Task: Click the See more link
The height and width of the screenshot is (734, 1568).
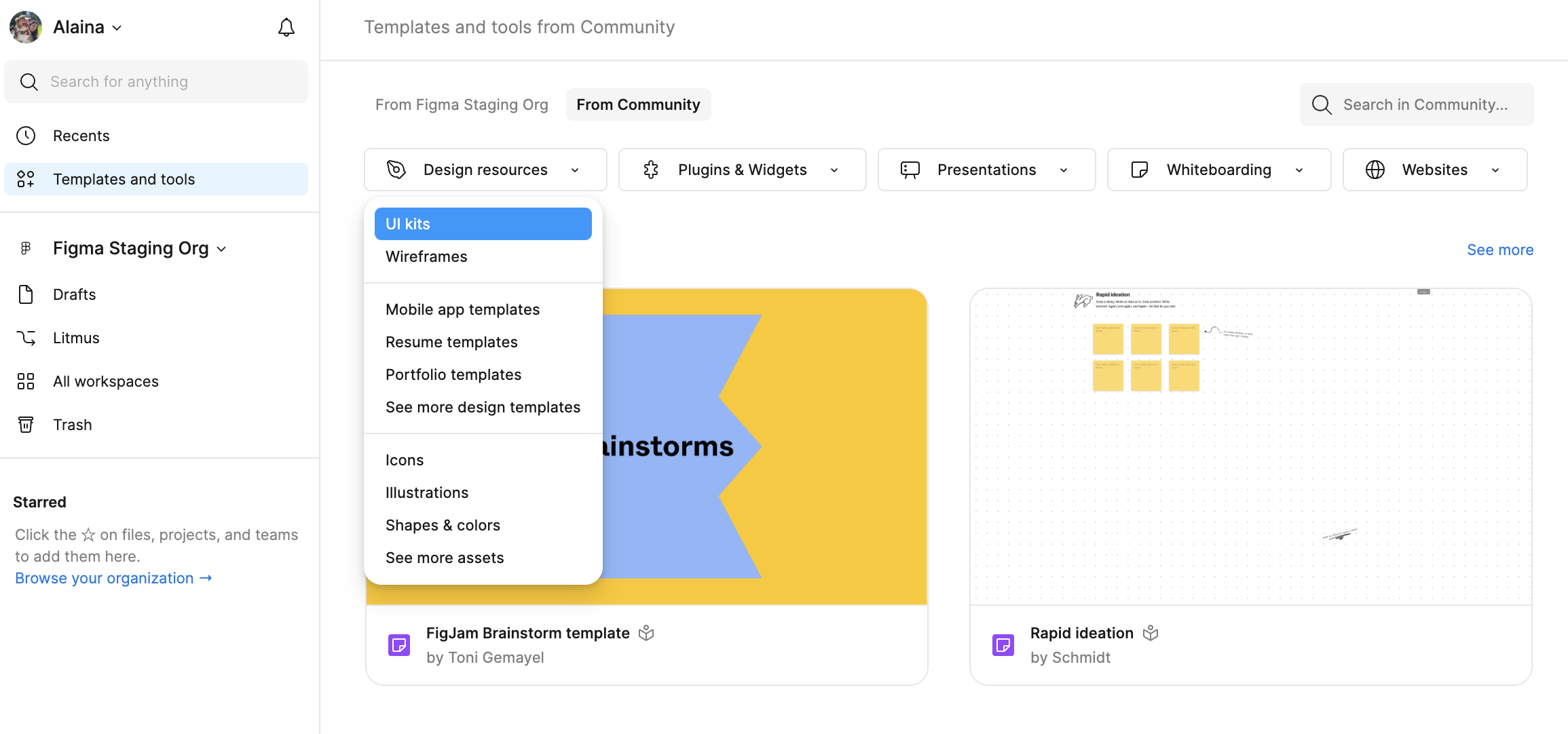Action: click(x=1500, y=250)
